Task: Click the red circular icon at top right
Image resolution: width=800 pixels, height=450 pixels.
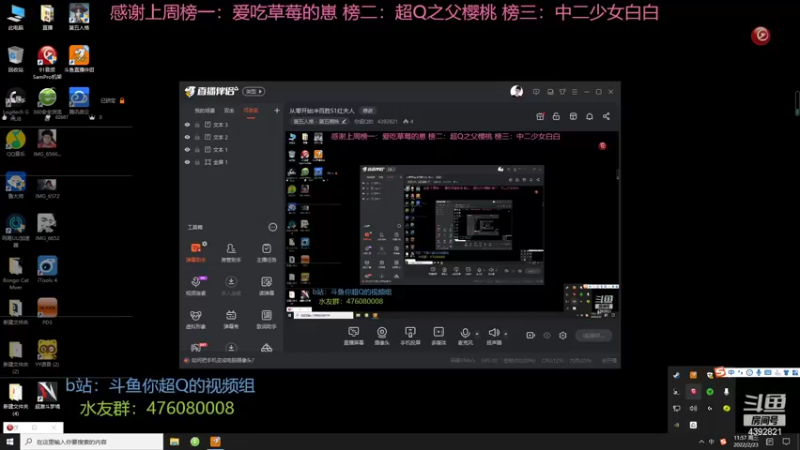Action: 760,35
